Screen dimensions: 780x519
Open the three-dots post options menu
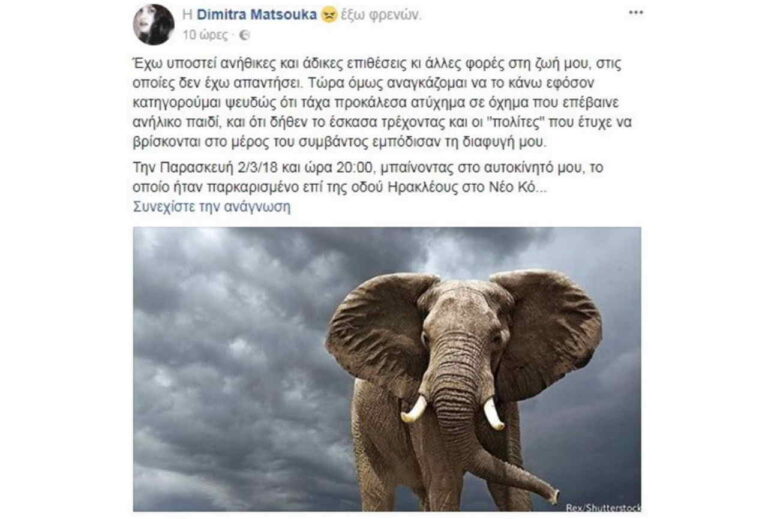click(636, 12)
